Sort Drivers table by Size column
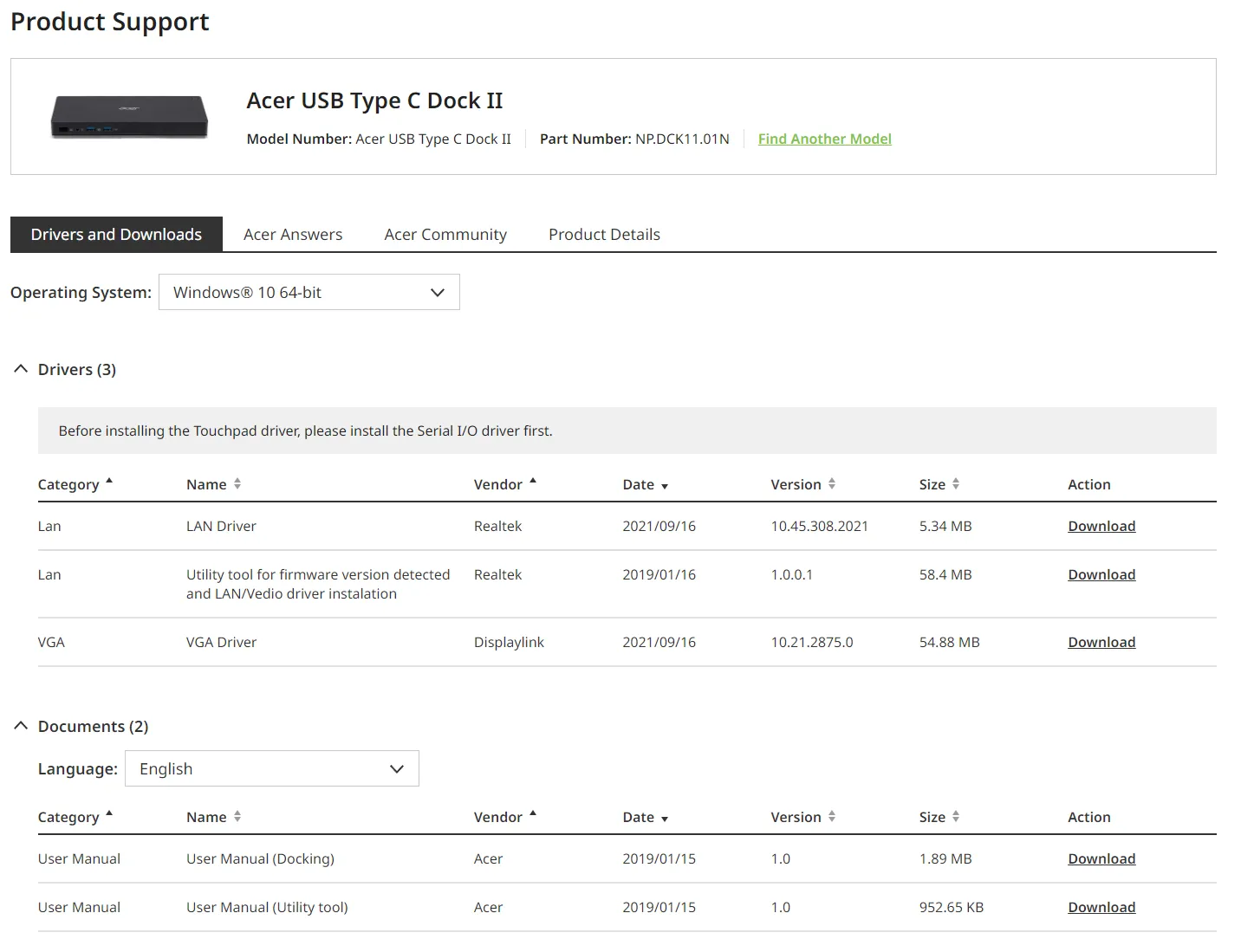Screen dimensions: 1241x952 click(x=939, y=484)
